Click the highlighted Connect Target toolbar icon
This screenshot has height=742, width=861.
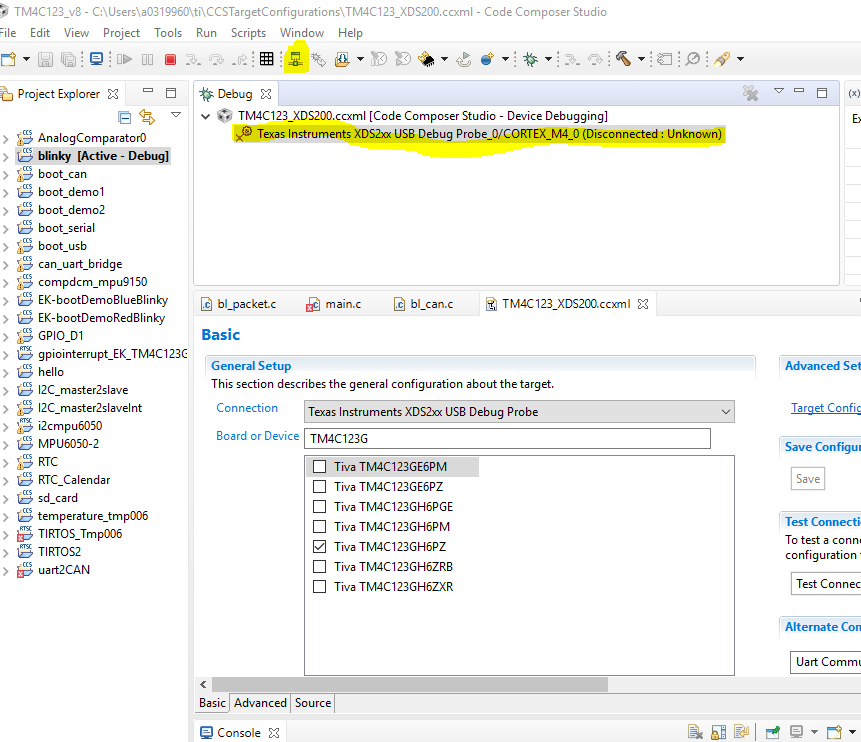point(295,59)
